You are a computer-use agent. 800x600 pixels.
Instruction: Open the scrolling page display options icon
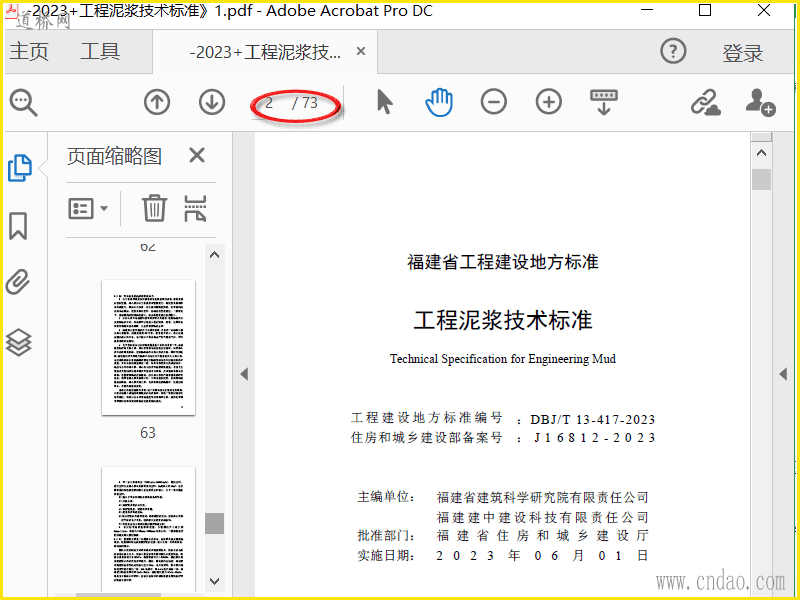604,102
